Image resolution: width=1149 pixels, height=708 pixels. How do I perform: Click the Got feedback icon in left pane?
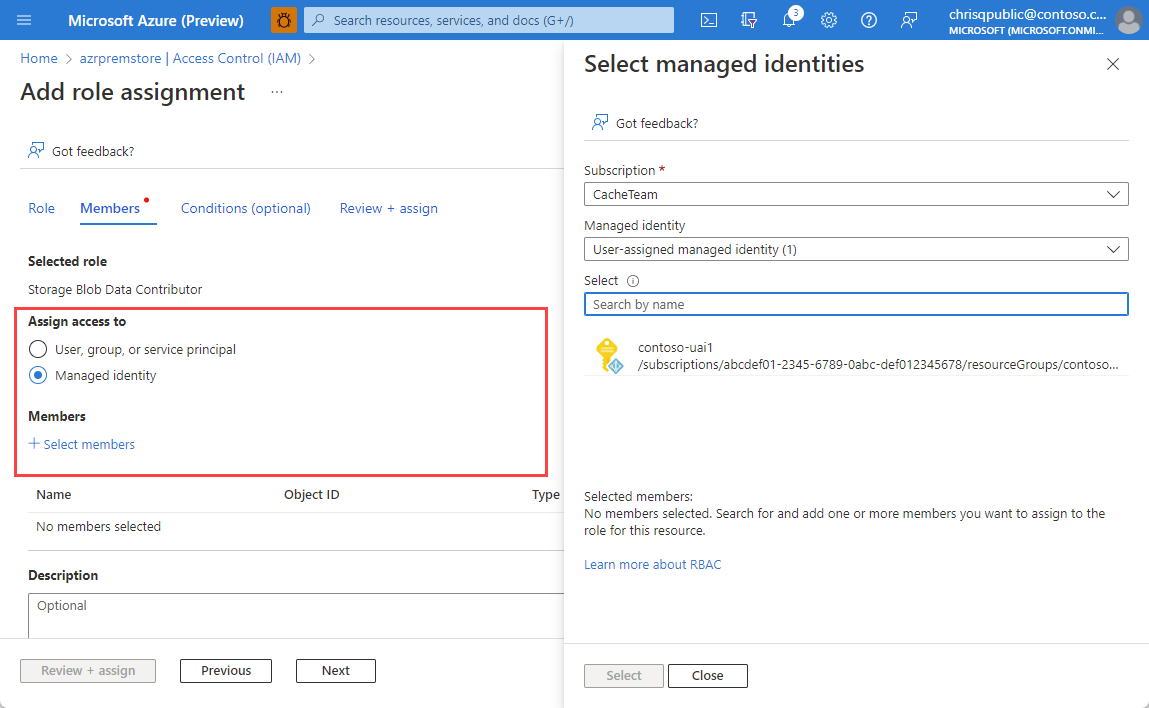tap(36, 151)
